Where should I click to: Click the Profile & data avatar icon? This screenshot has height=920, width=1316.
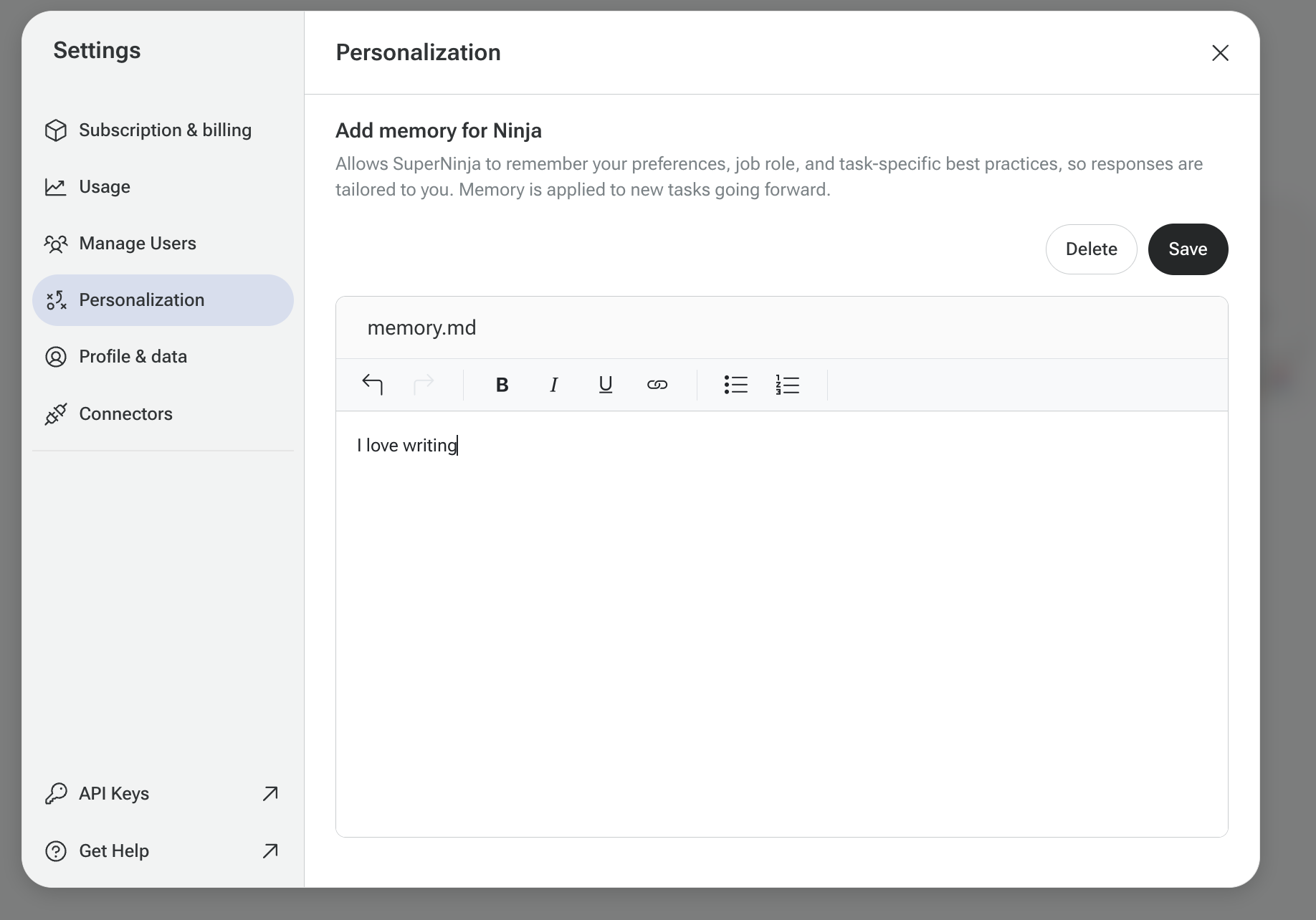[x=56, y=357]
